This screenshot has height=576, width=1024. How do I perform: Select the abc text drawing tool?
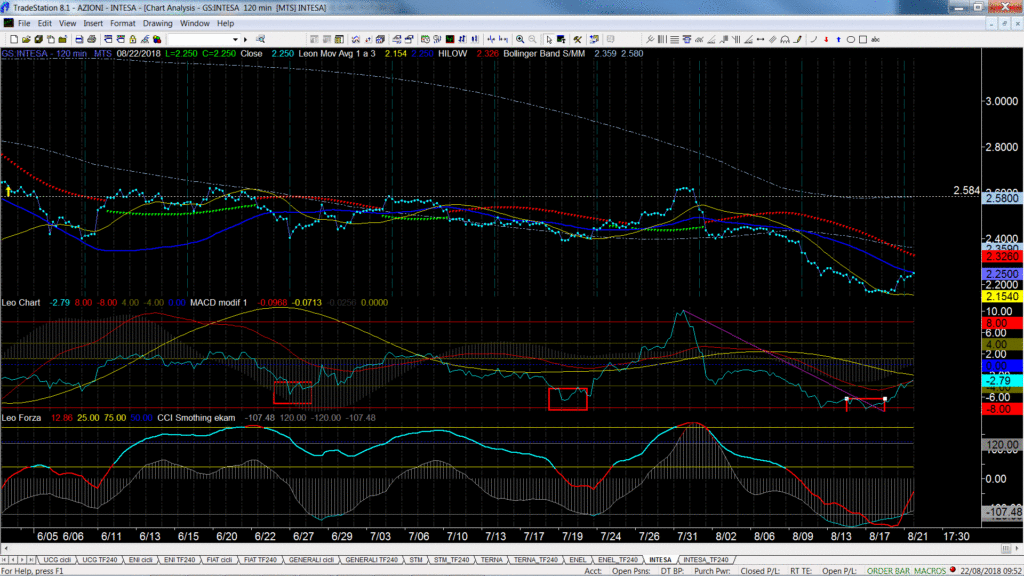[876, 40]
